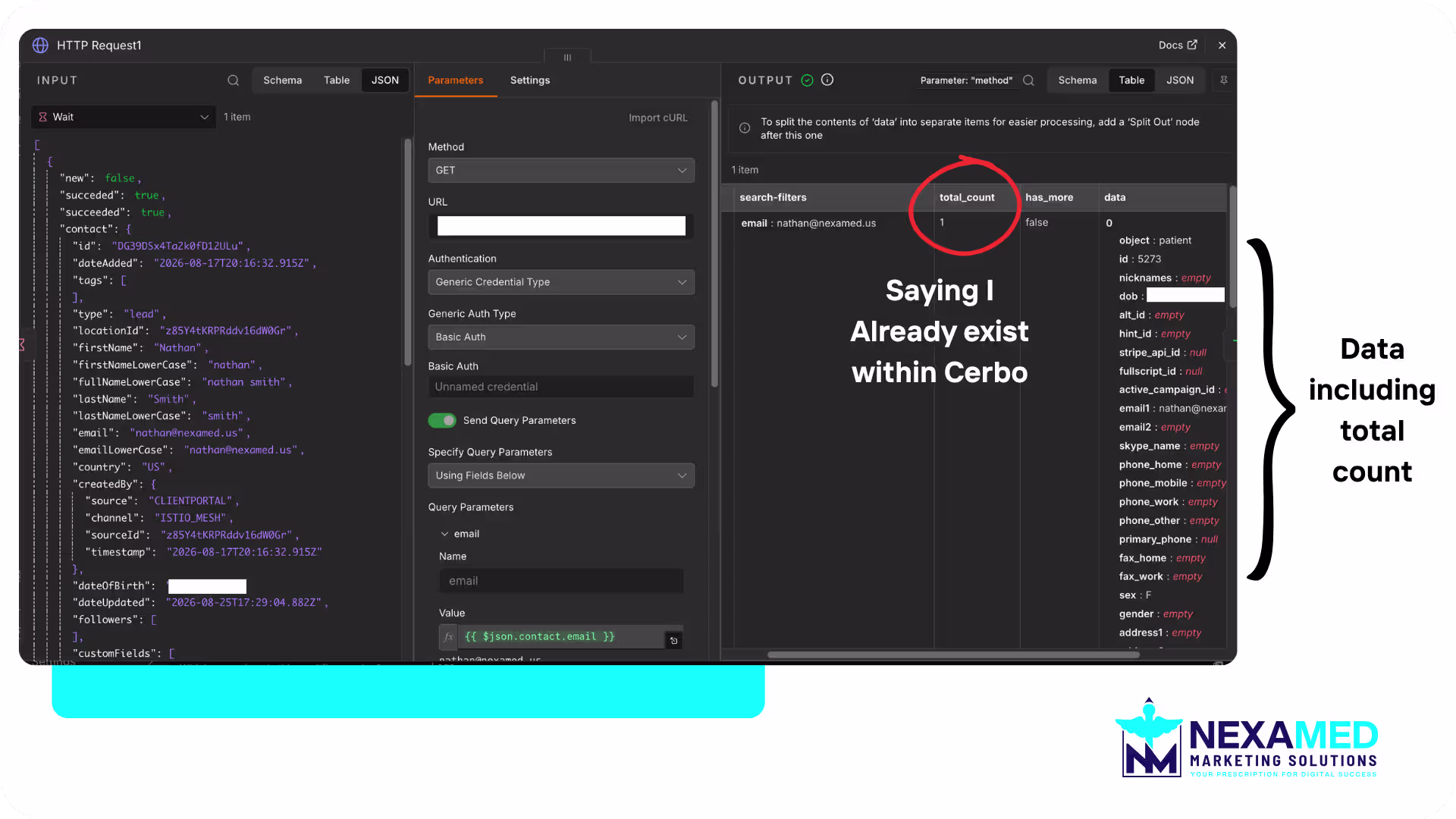Click the parameters panel vertical scrollbar
Screen dimensions: 1456x819
714,244
